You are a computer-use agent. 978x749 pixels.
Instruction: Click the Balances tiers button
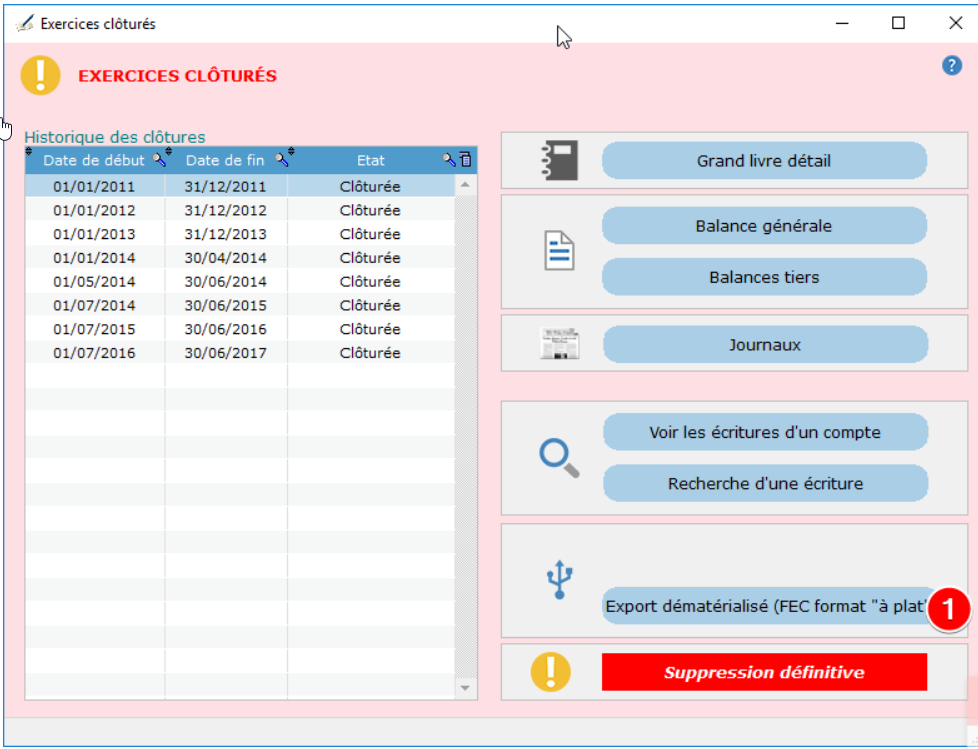pyautogui.click(x=764, y=277)
